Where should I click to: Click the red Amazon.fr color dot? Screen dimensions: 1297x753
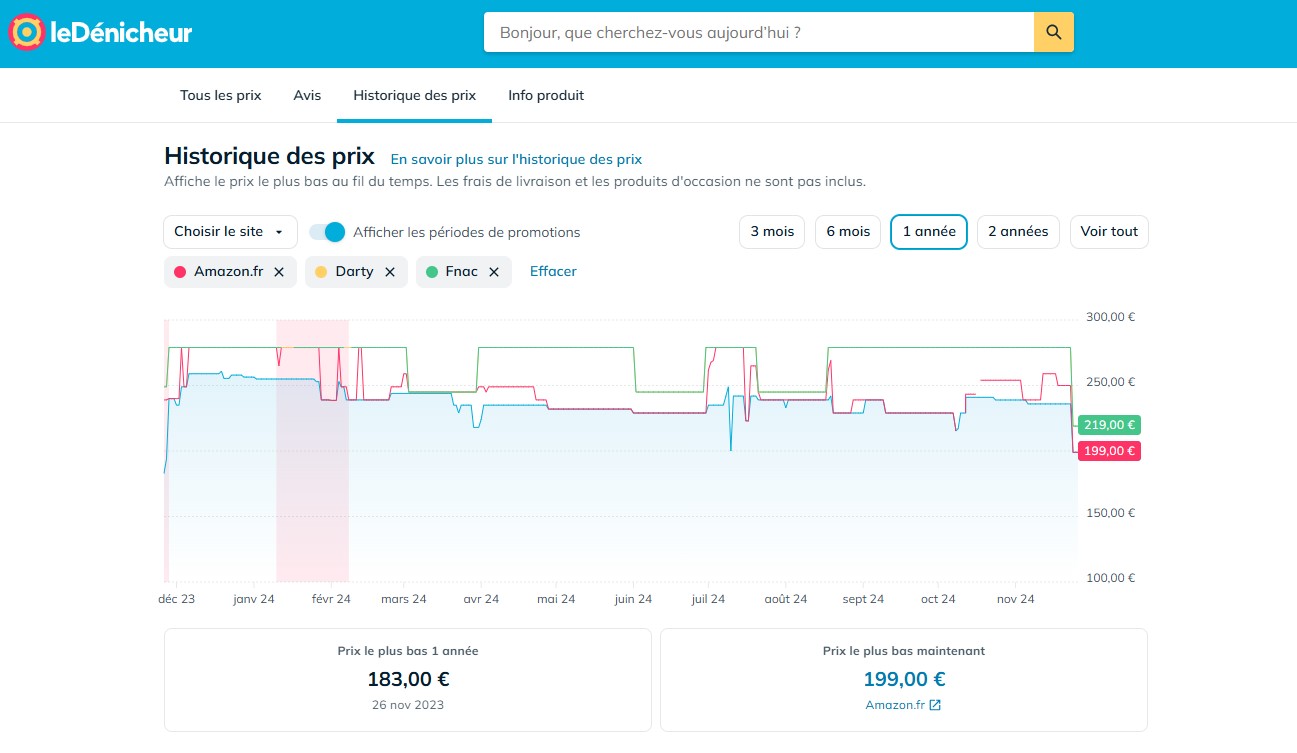tap(180, 272)
